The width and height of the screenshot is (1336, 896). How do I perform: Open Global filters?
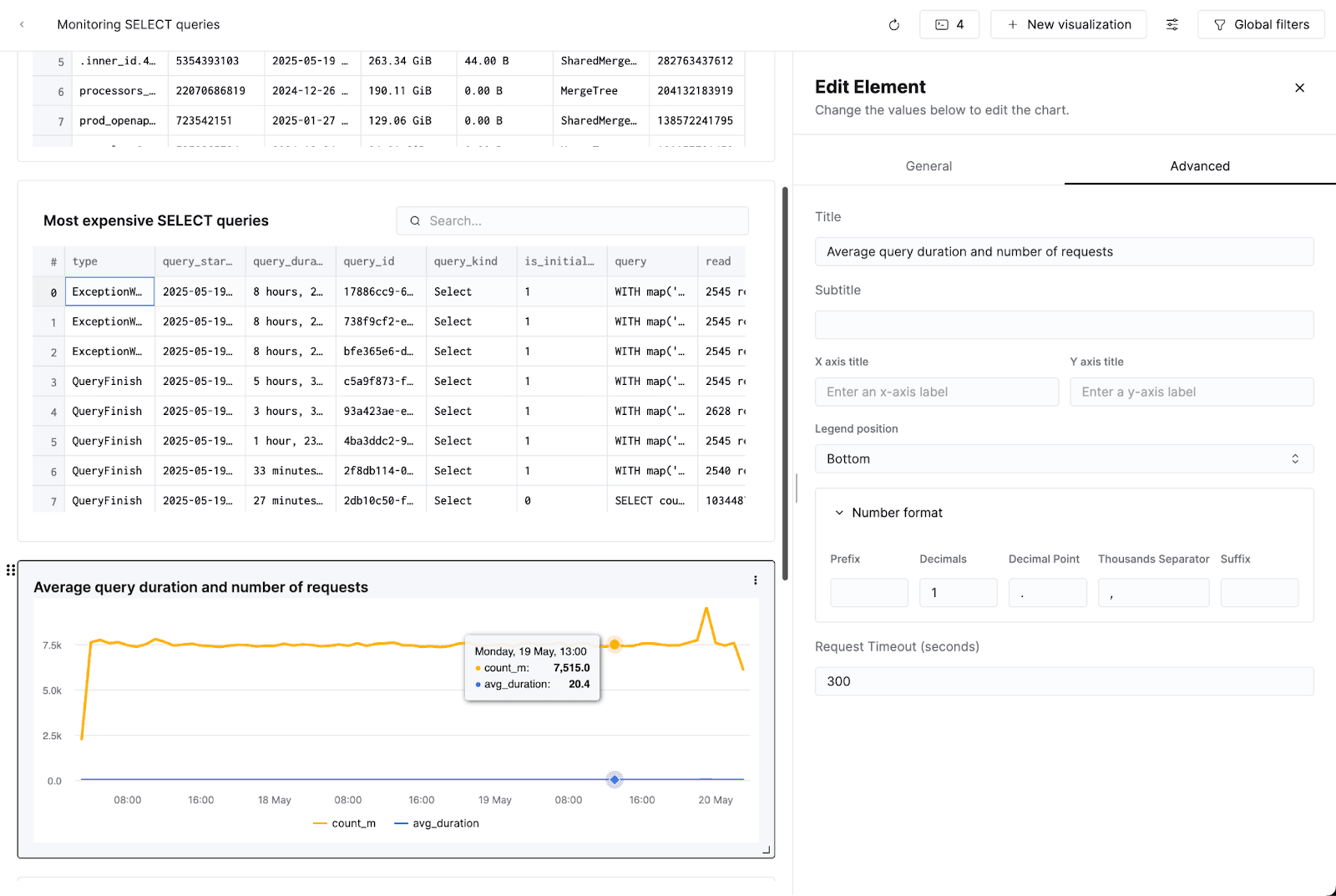tap(1261, 25)
